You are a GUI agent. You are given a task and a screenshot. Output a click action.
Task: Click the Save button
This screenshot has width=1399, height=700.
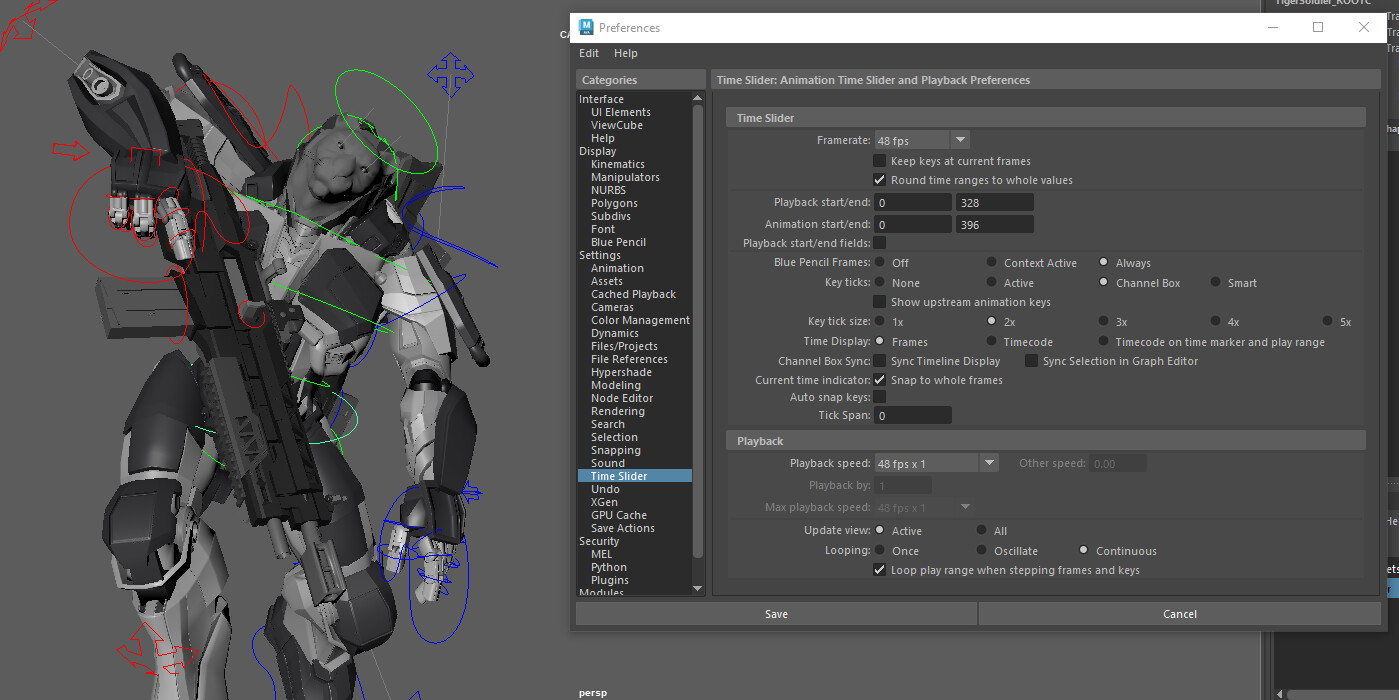(x=776, y=613)
